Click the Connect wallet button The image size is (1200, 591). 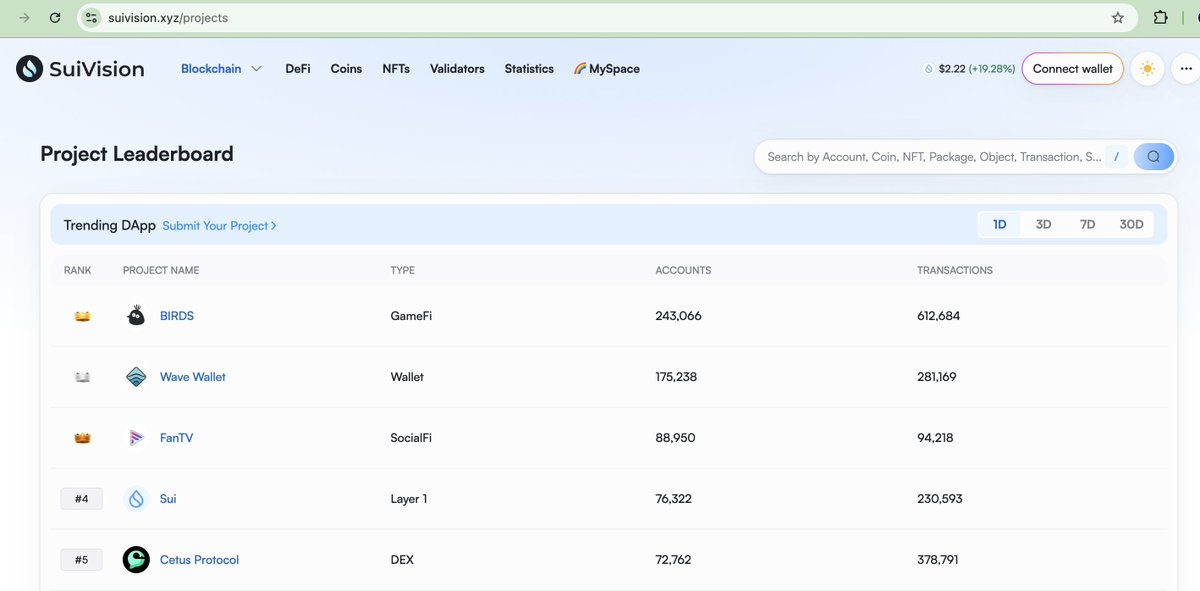tap(1072, 68)
